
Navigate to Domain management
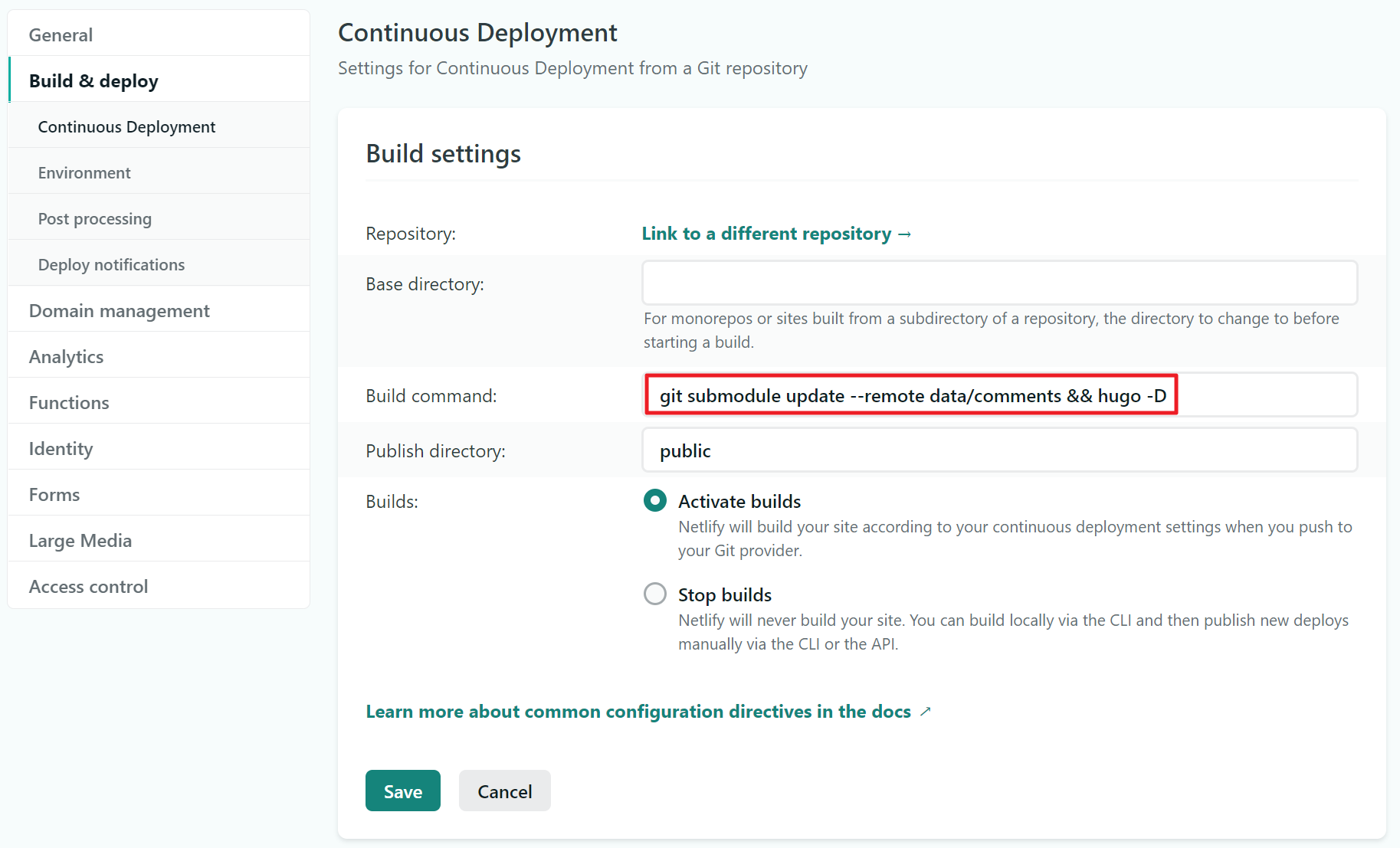click(x=159, y=310)
